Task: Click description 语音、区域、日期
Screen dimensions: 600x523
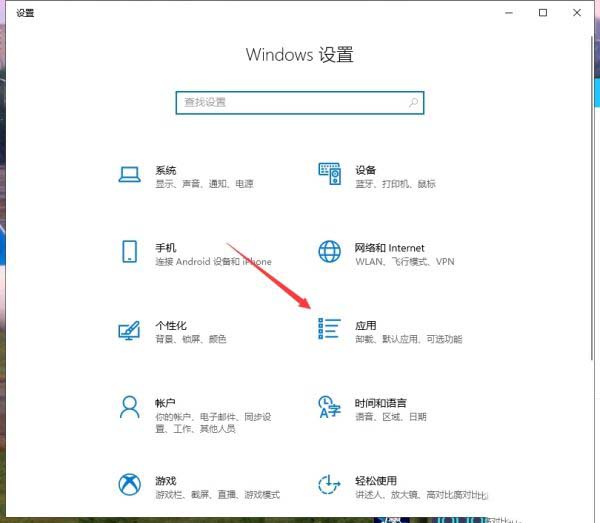Action: tap(391, 417)
